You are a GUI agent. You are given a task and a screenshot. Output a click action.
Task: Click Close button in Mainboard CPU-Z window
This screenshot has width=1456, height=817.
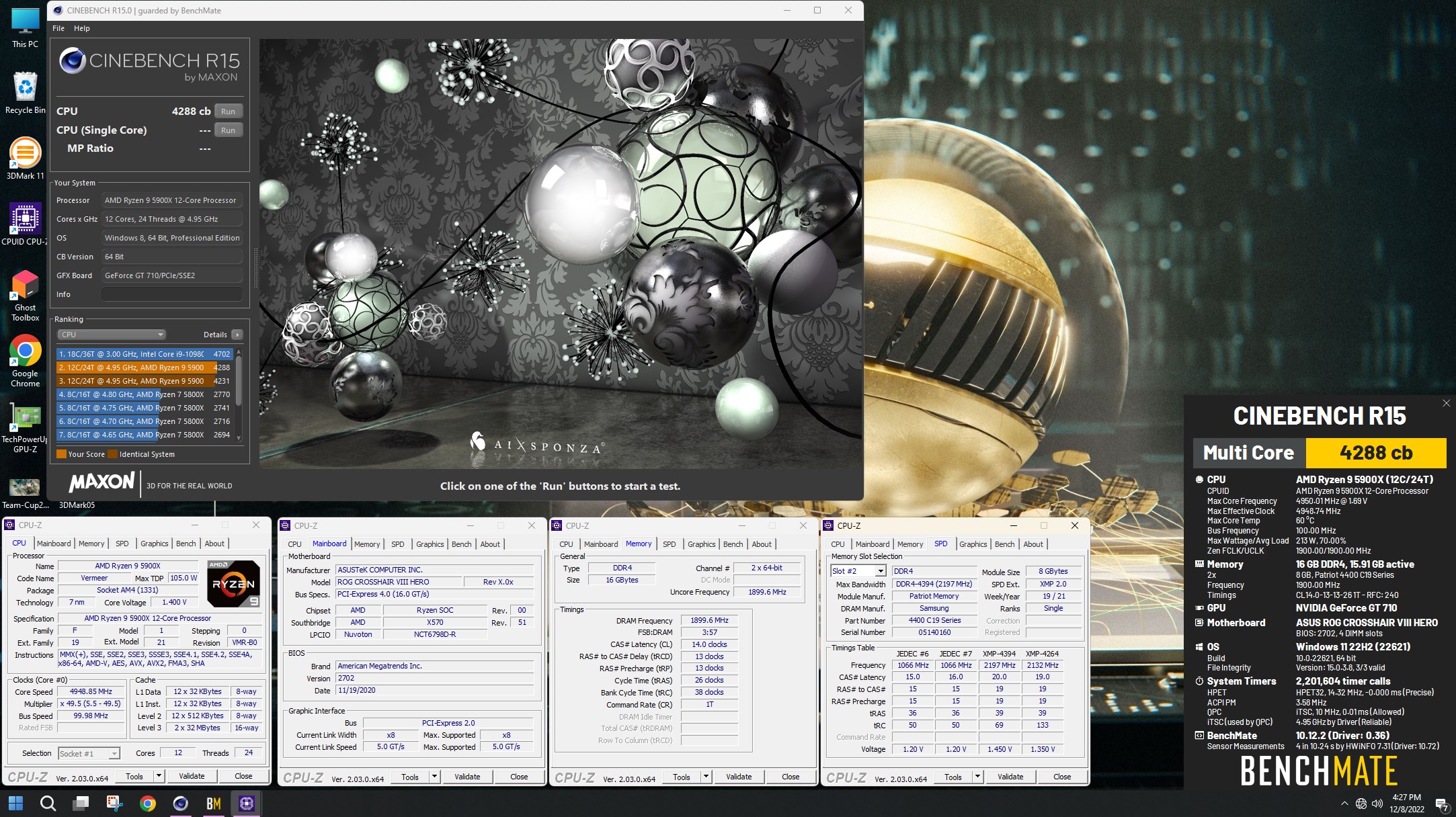click(519, 777)
